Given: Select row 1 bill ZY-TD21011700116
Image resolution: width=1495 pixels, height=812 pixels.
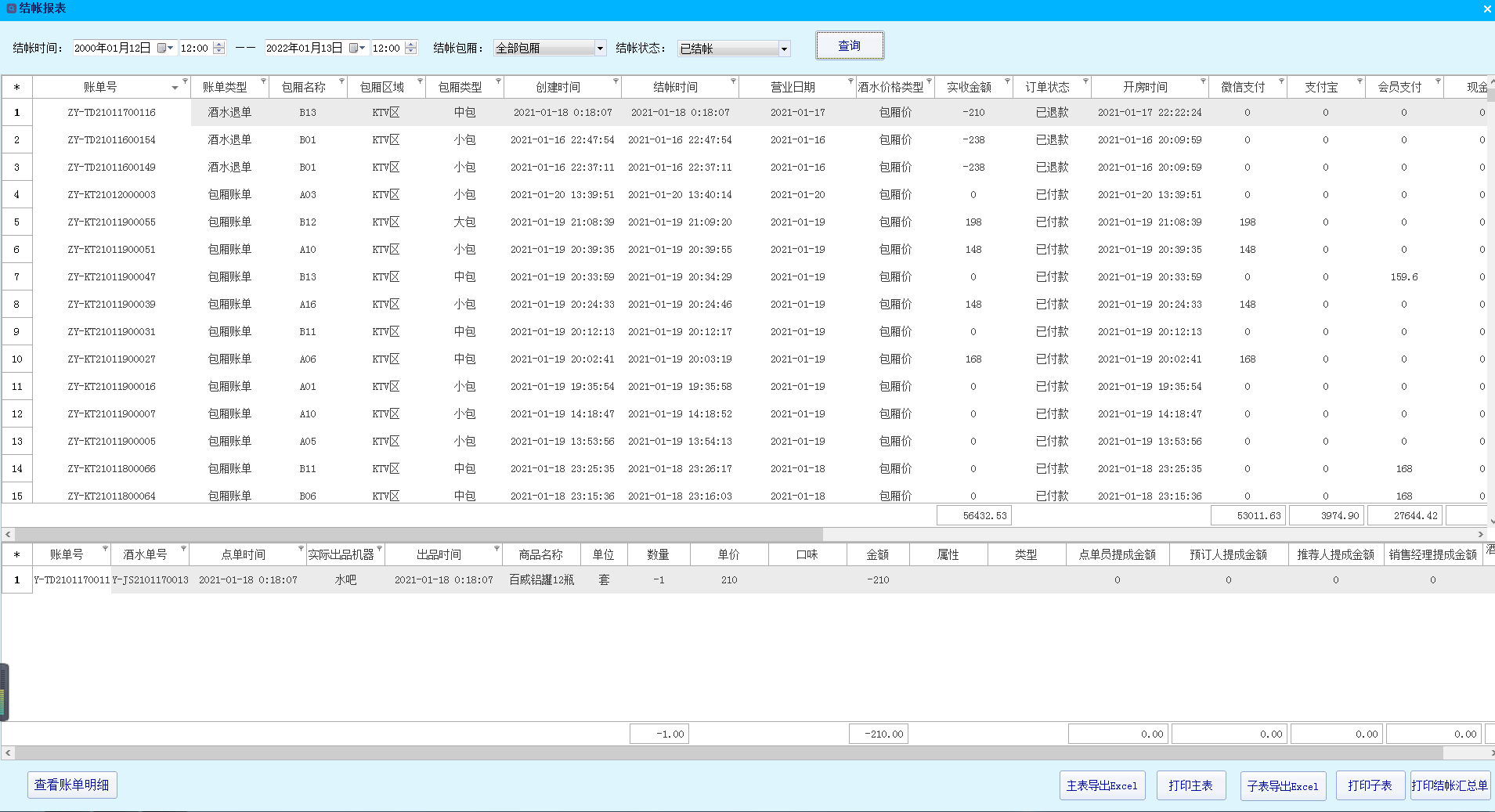Looking at the screenshot, I should point(112,112).
